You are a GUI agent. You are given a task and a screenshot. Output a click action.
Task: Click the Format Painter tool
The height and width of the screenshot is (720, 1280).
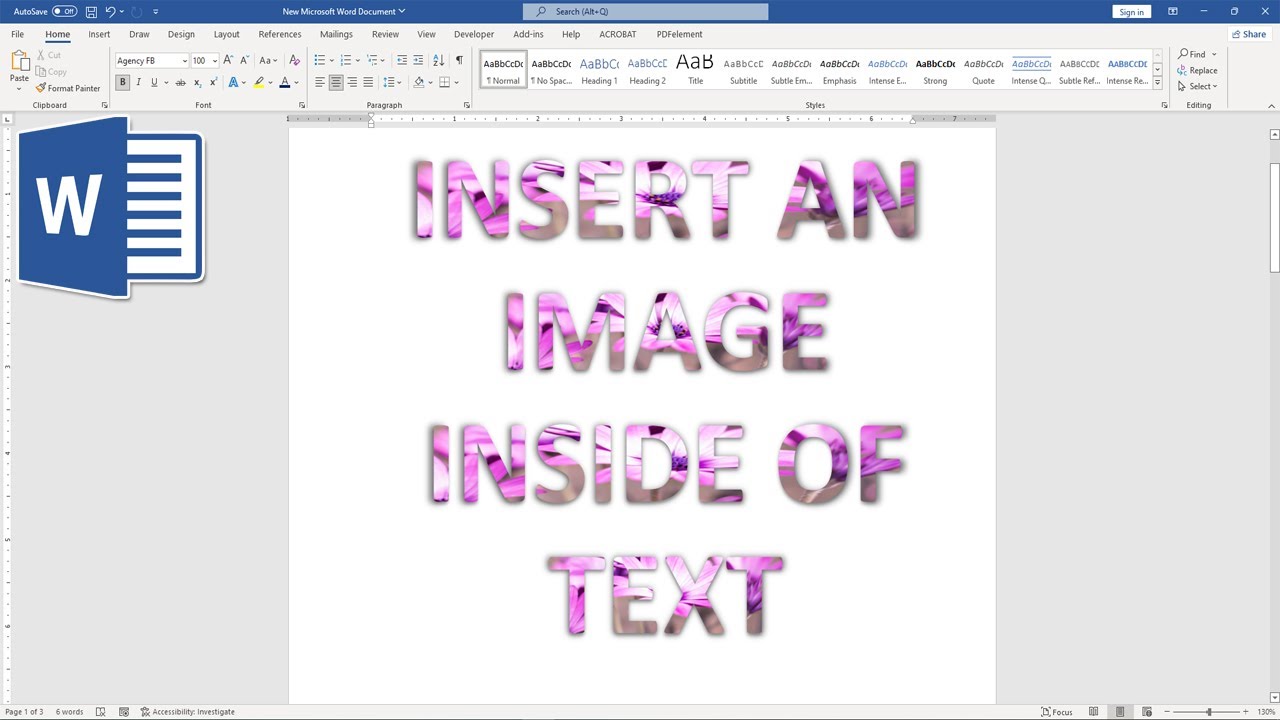point(68,88)
